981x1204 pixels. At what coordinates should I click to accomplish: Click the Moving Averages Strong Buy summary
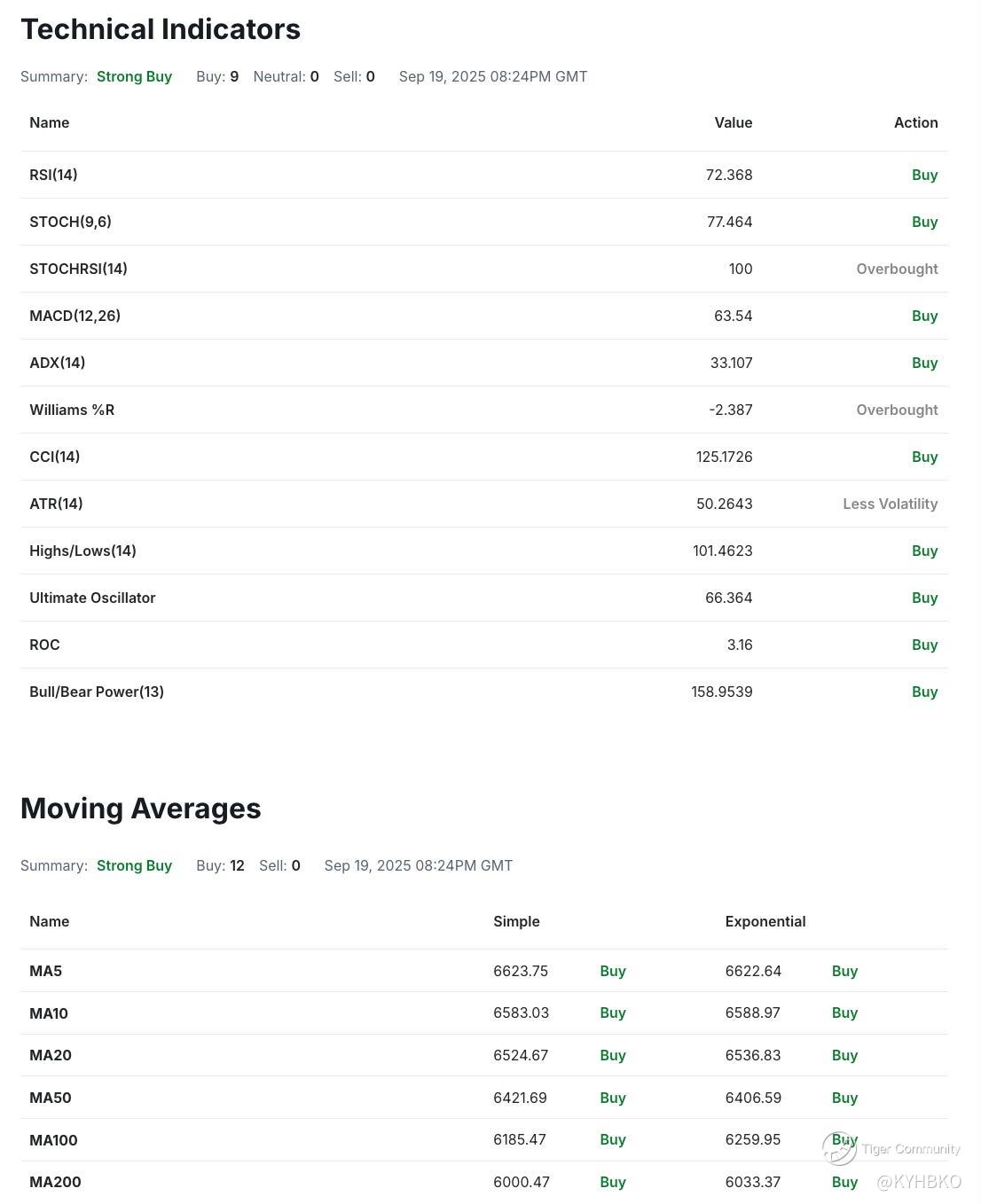(x=134, y=865)
